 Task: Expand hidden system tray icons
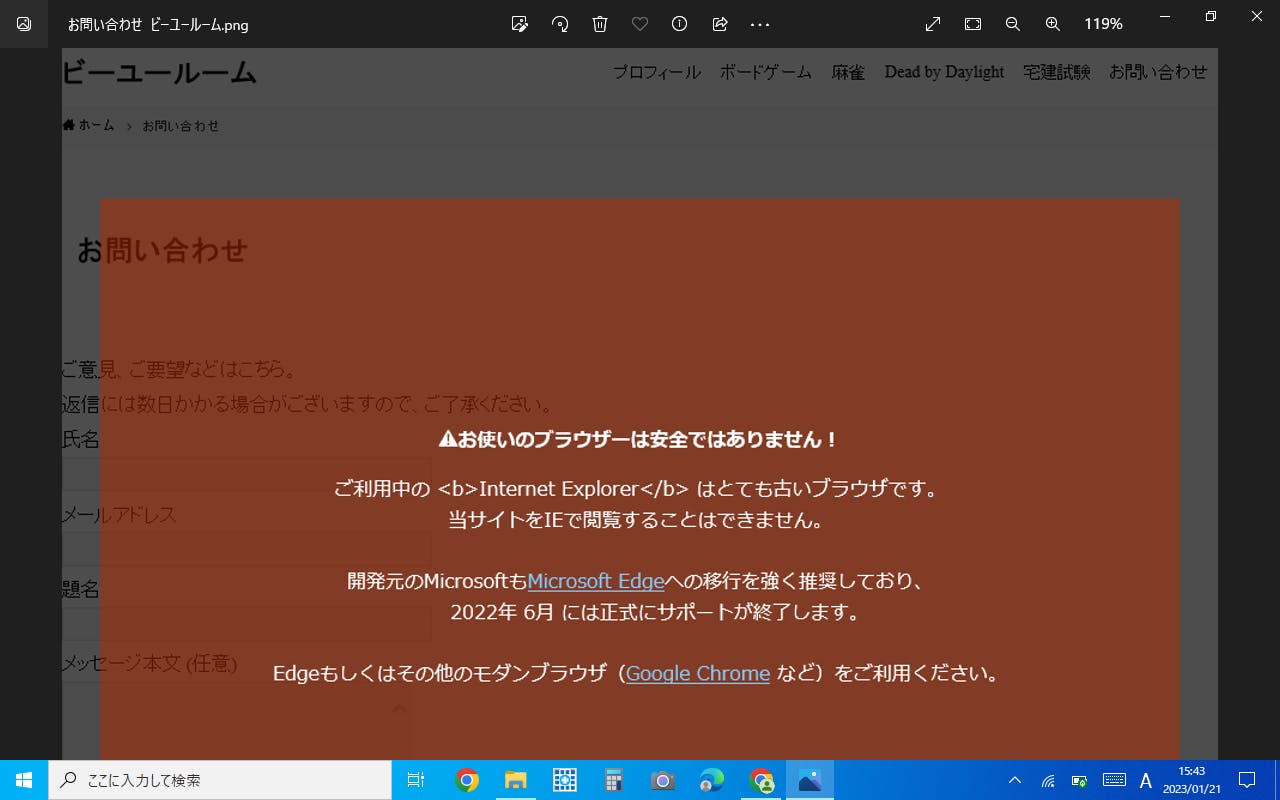pyautogui.click(x=1015, y=780)
